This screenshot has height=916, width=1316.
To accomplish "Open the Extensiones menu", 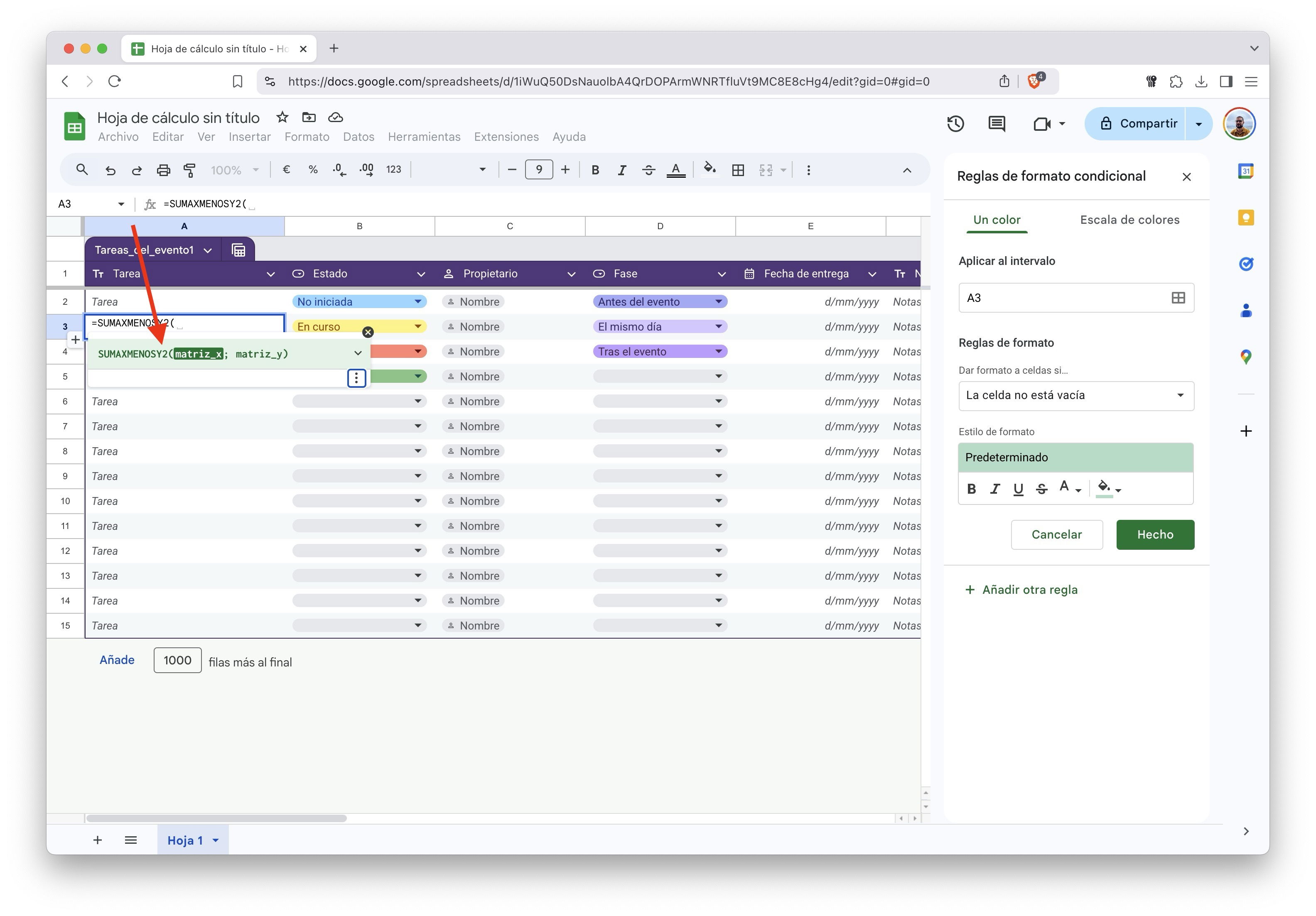I will pos(506,137).
